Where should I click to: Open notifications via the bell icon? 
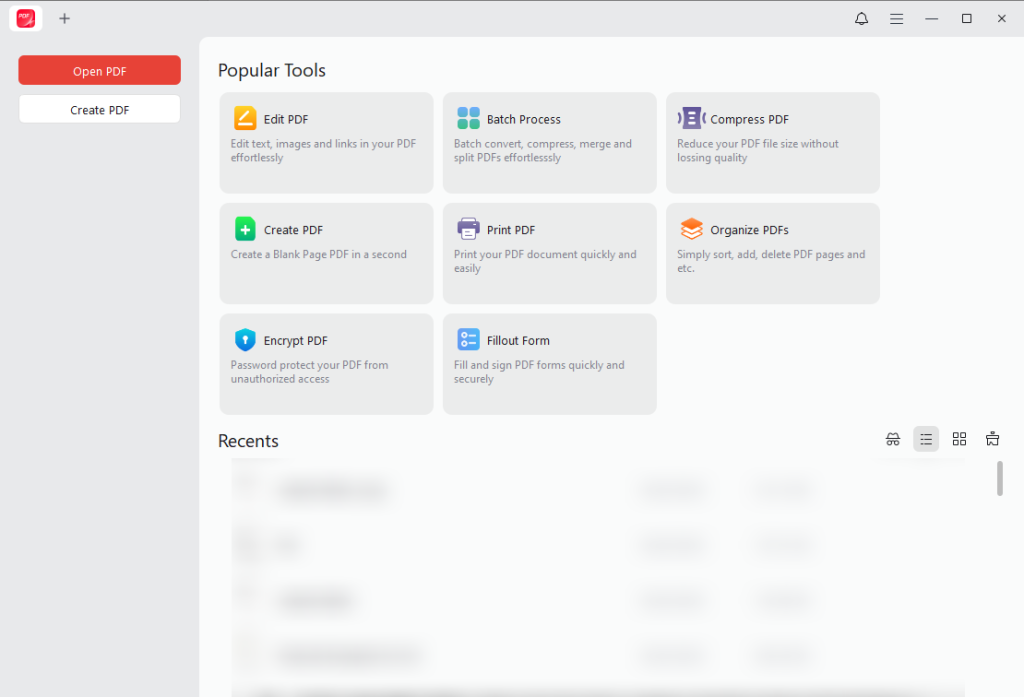click(x=861, y=18)
